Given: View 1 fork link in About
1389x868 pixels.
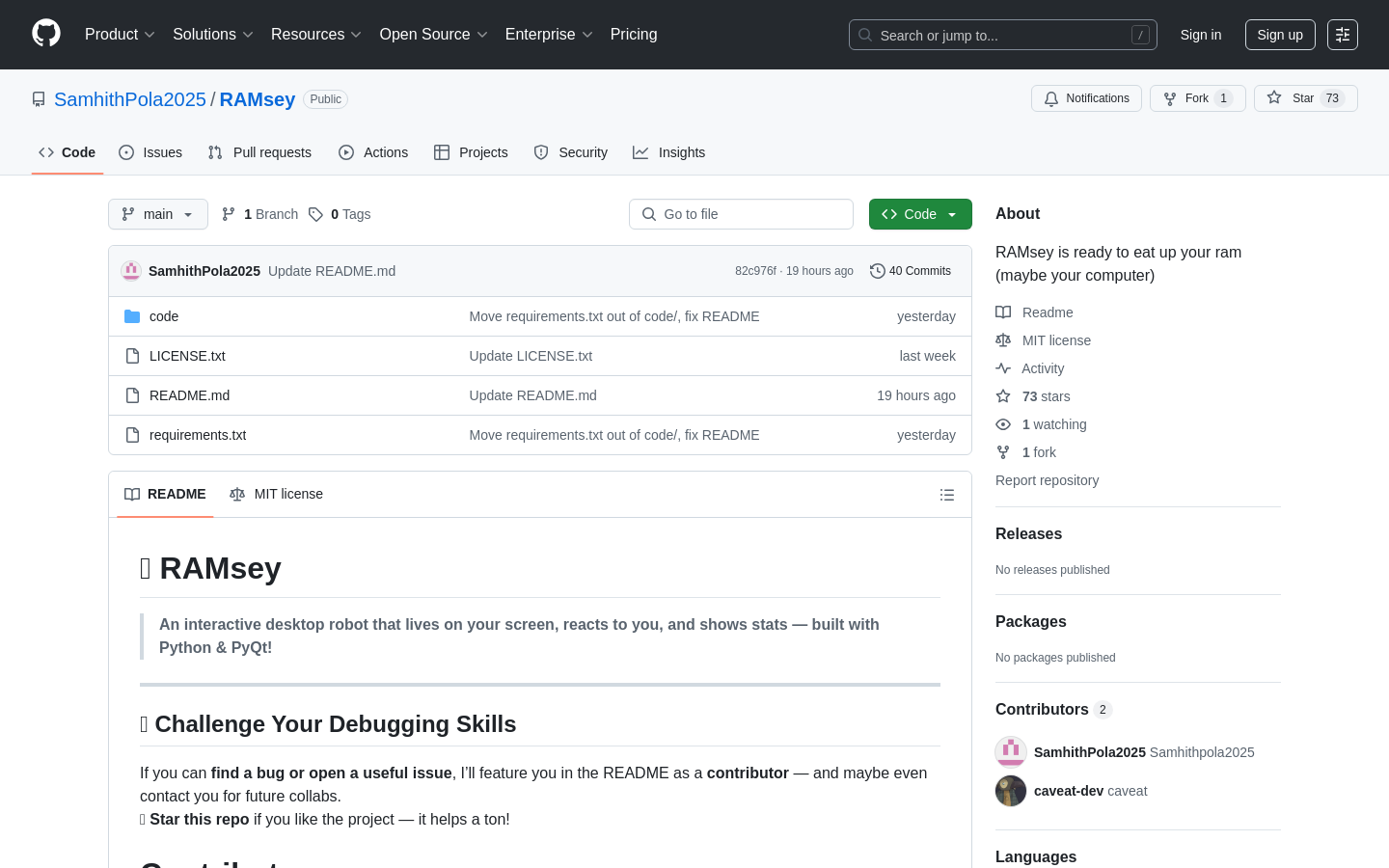Looking at the screenshot, I should click(x=1025, y=452).
